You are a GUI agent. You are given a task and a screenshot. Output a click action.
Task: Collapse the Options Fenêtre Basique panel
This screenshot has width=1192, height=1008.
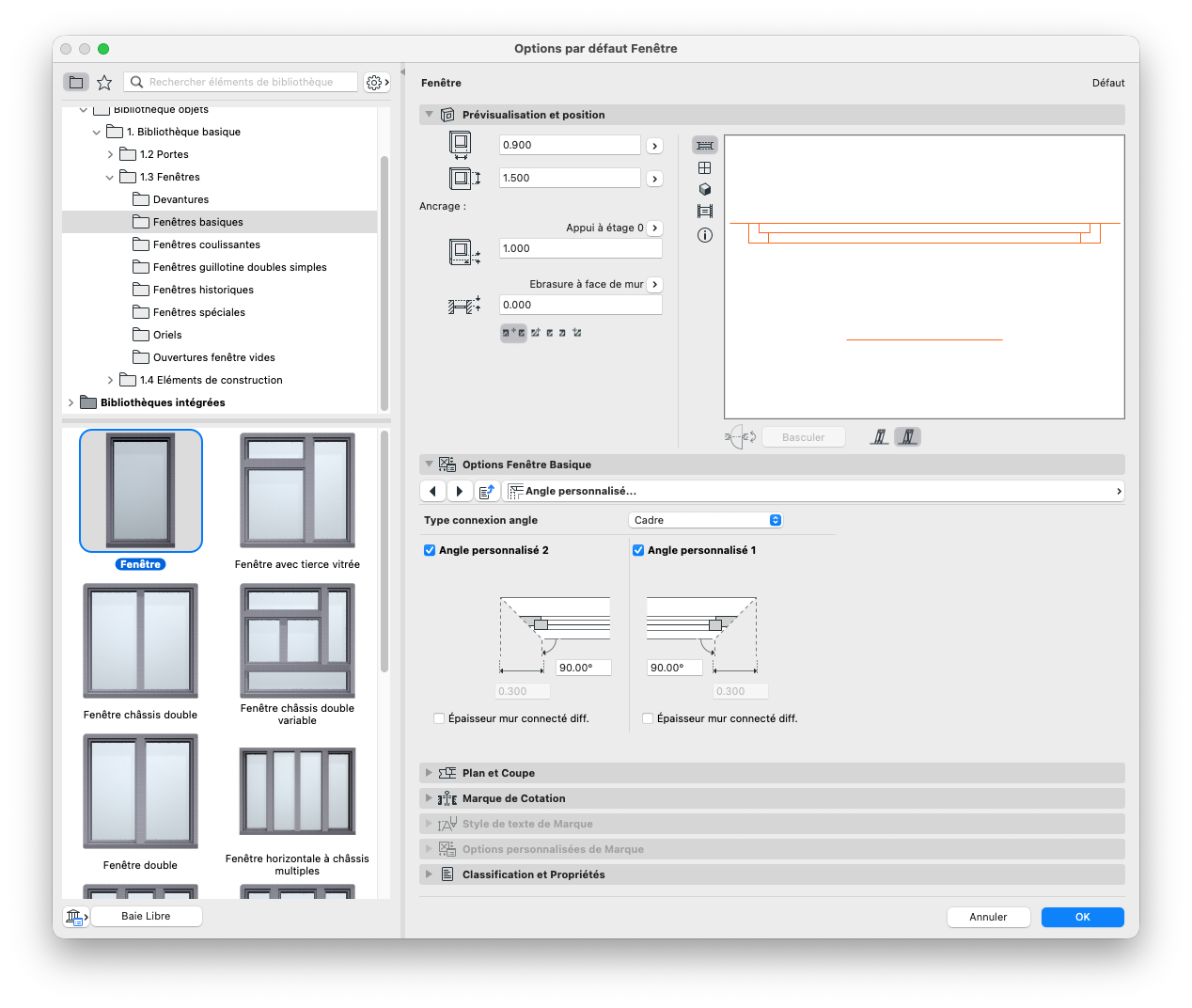pos(430,465)
